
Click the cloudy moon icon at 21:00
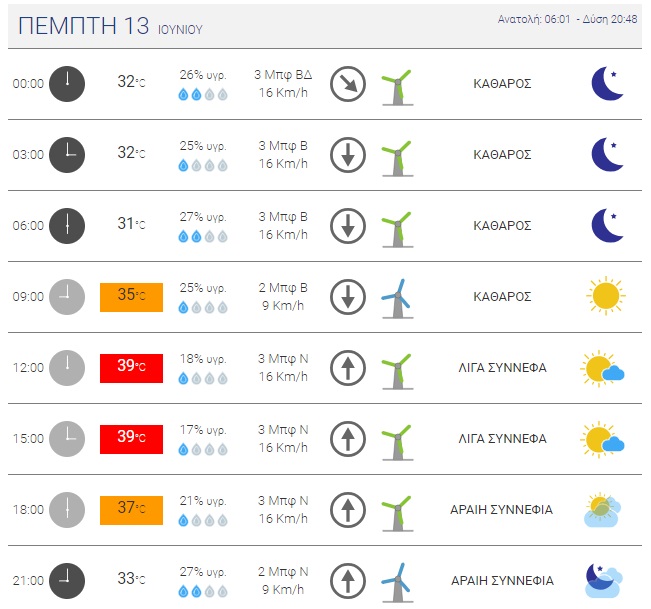click(x=604, y=580)
